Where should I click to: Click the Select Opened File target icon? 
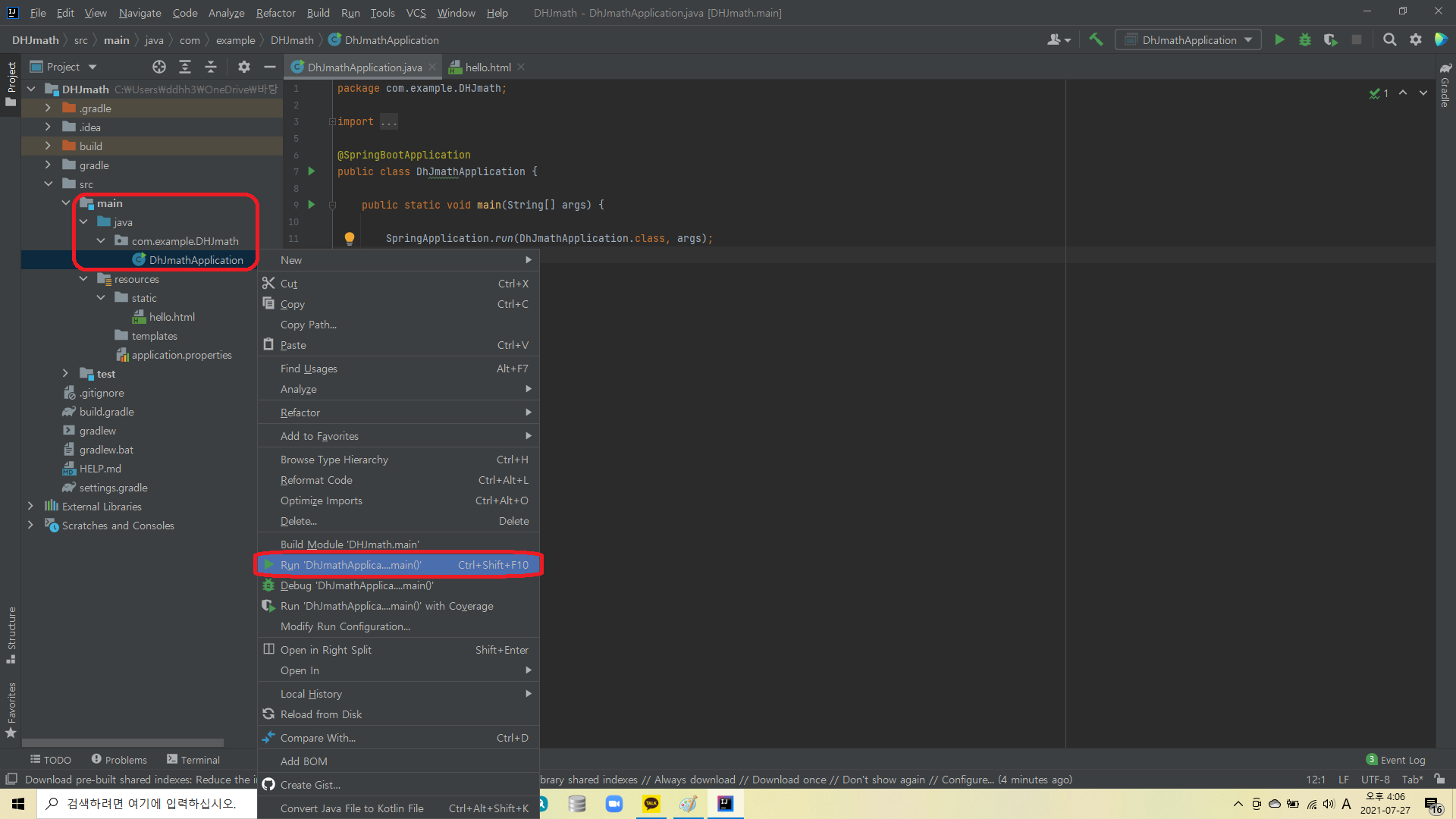pyautogui.click(x=158, y=67)
